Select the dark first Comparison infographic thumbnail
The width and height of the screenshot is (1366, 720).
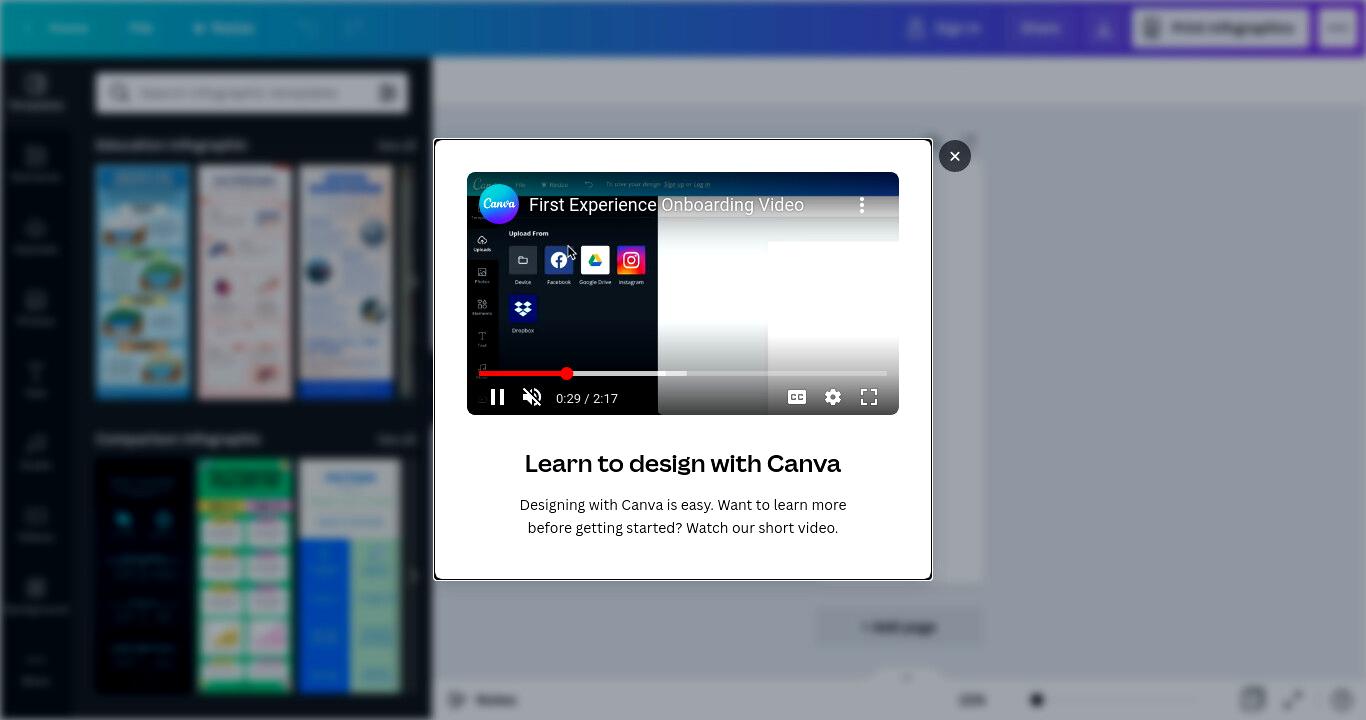pos(143,576)
